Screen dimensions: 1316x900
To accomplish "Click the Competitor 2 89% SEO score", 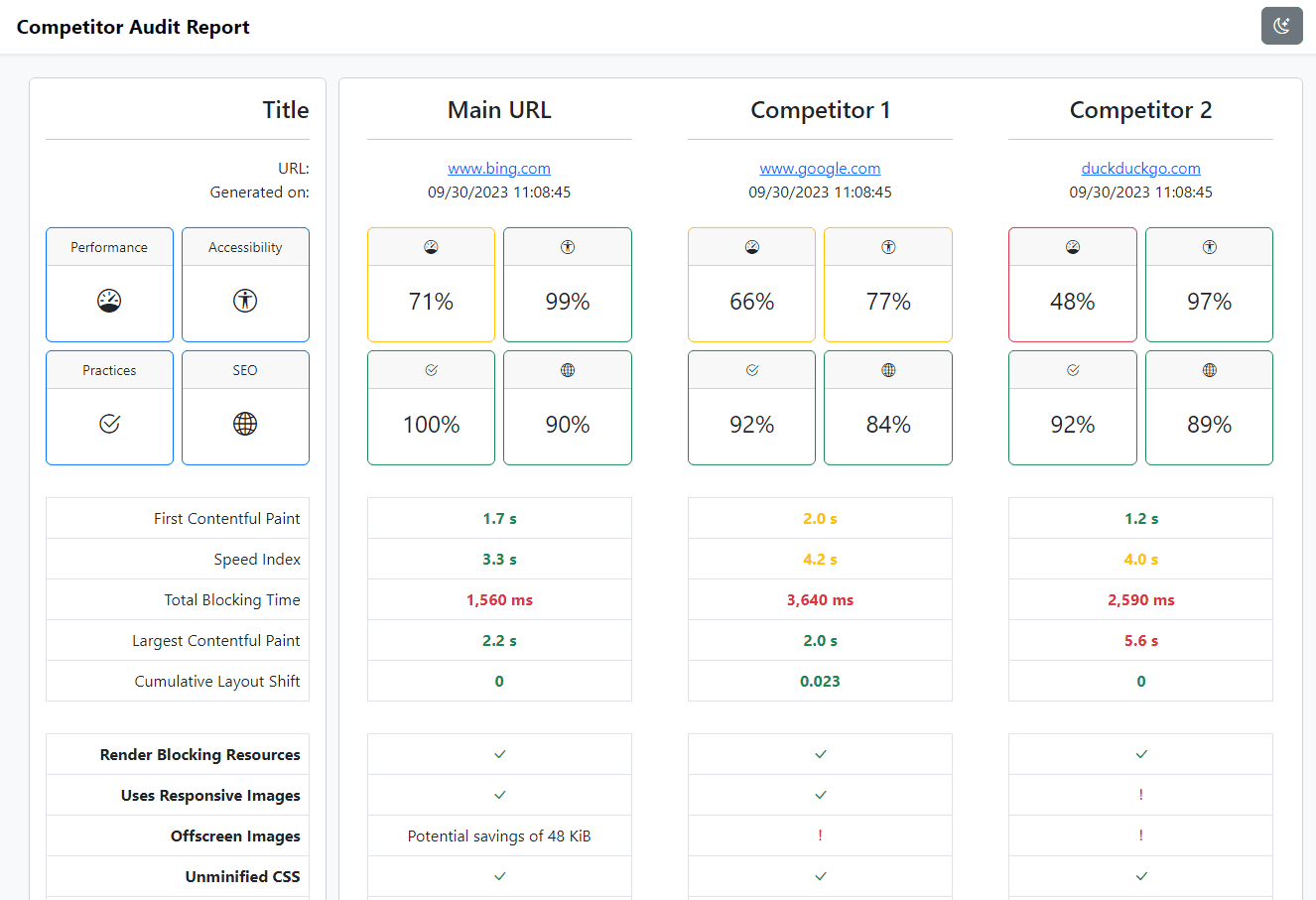I will (x=1209, y=425).
